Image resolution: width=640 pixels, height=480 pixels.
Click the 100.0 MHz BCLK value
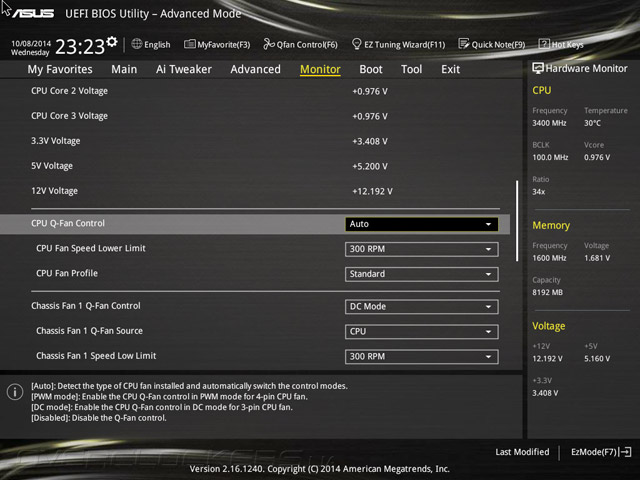click(x=550, y=157)
